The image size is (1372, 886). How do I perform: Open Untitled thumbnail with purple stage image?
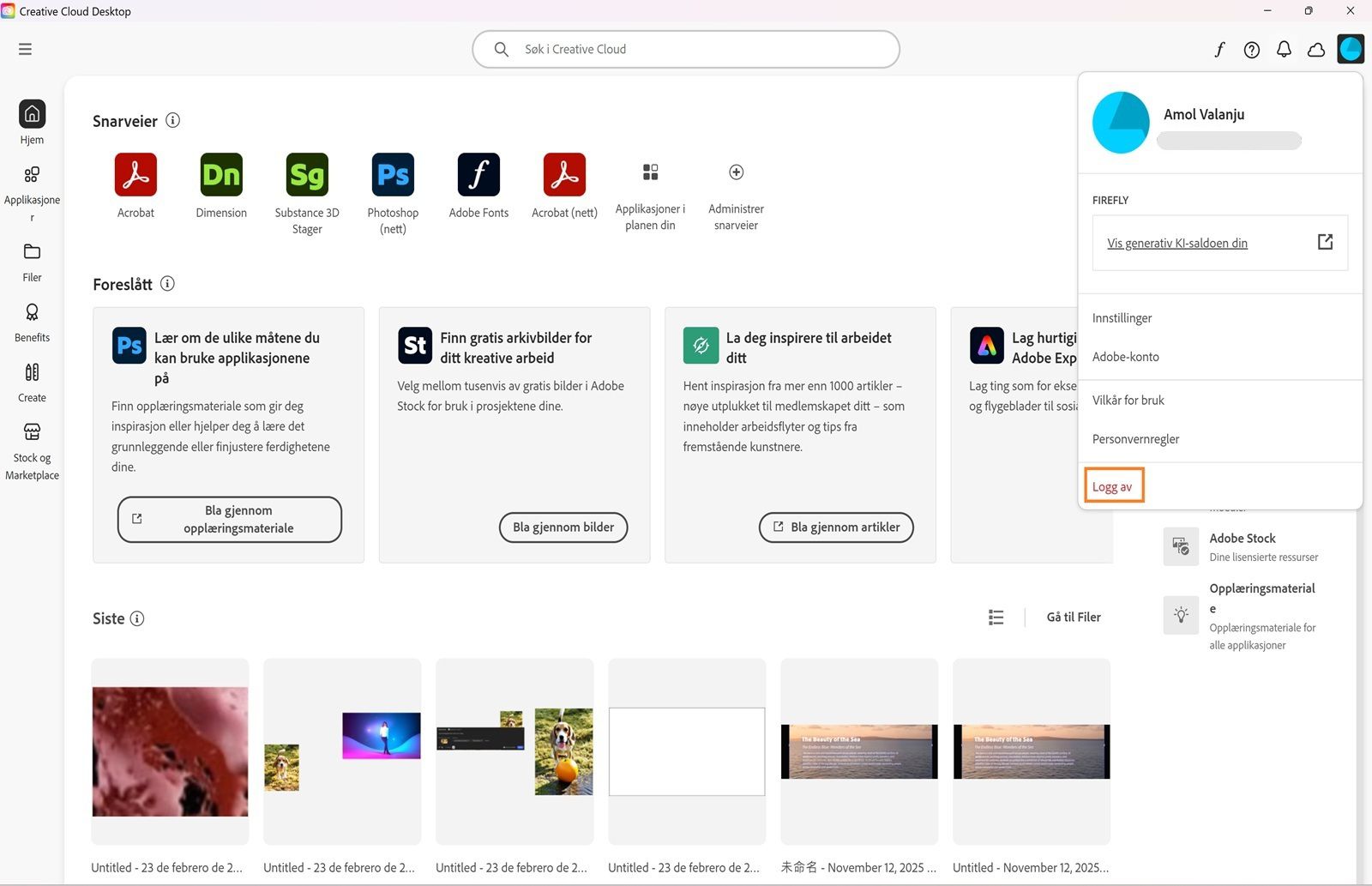342,751
